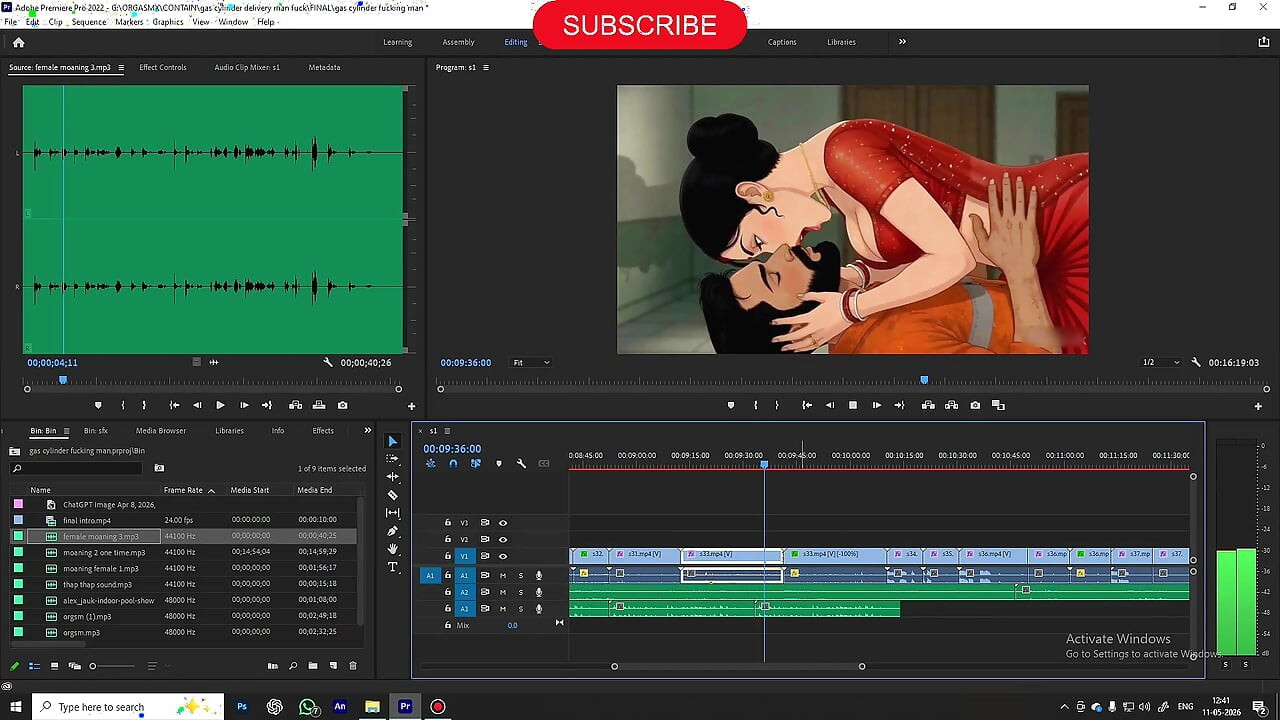Select the Selection tool arrow
Image resolution: width=1280 pixels, height=720 pixels.
pos(392,441)
